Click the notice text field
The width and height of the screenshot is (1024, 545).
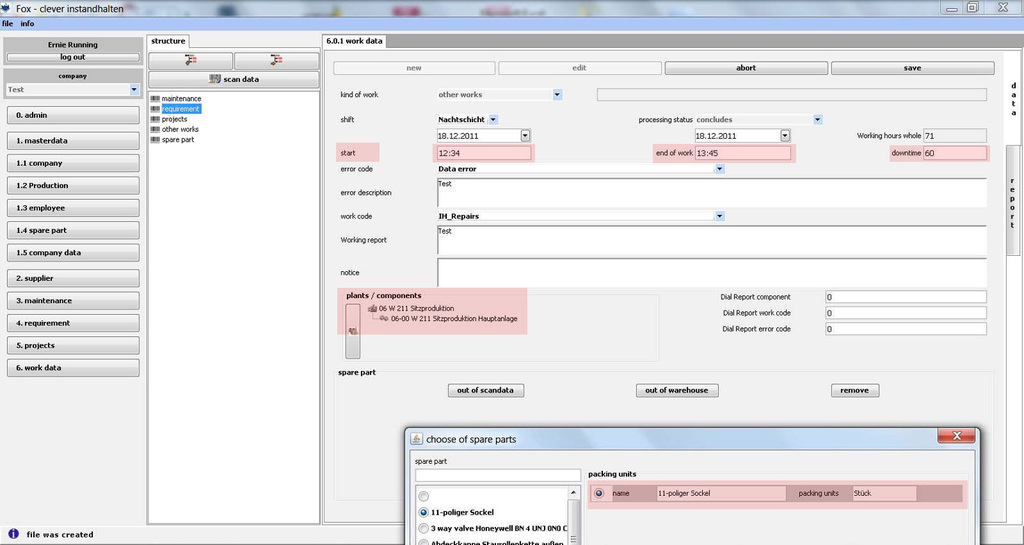pos(711,272)
